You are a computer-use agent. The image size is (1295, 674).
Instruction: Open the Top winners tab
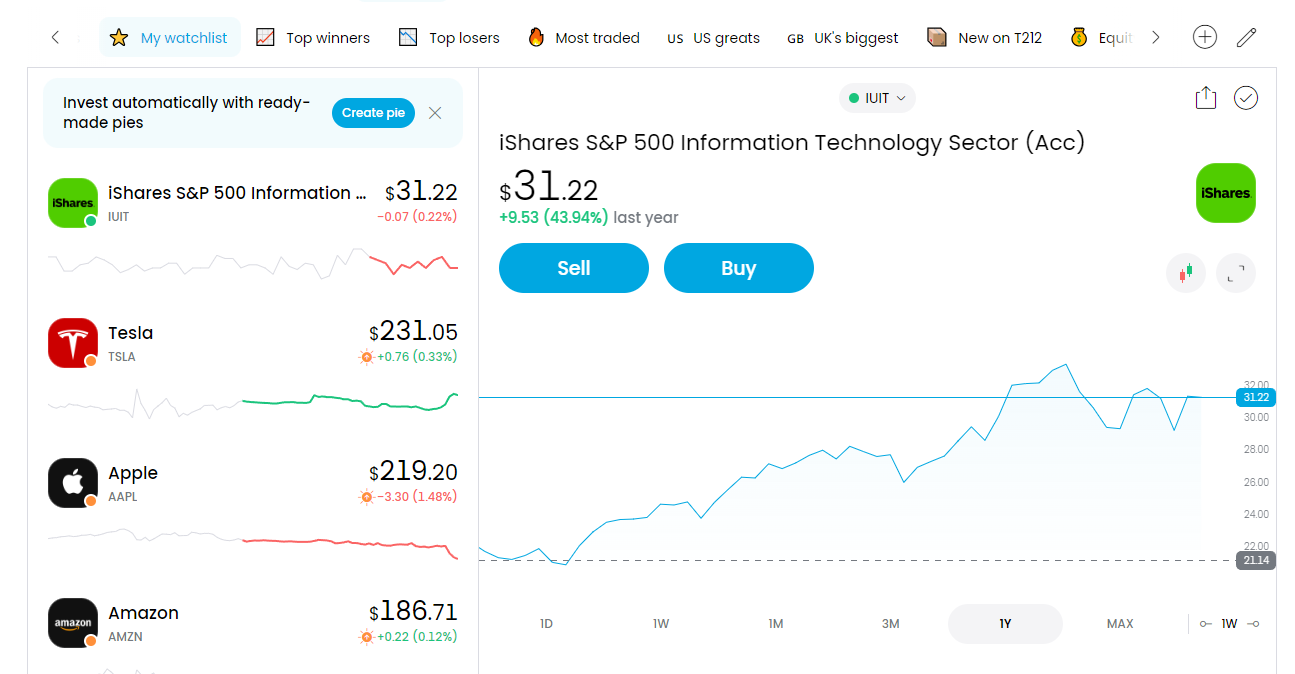[x=313, y=38]
